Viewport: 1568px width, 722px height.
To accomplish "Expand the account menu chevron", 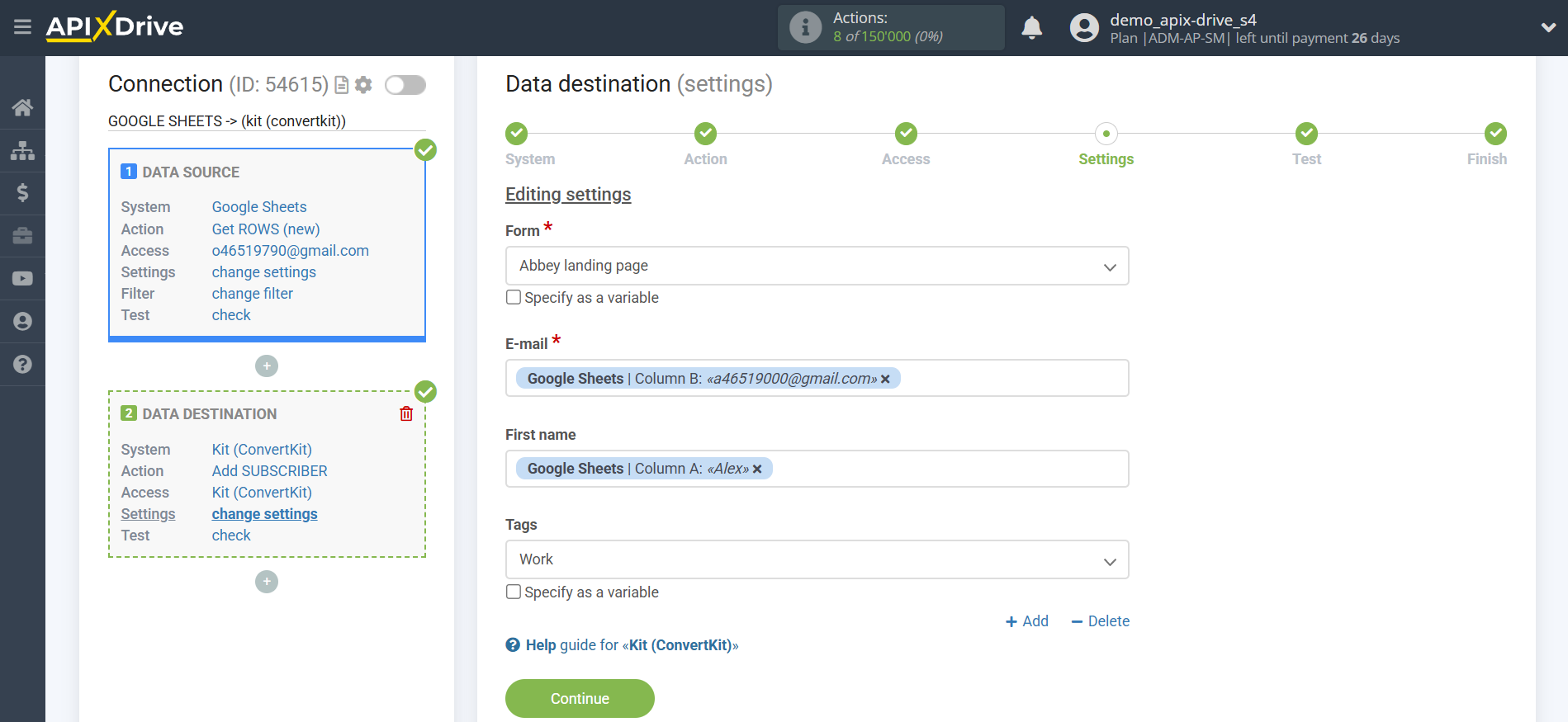I will tap(1548, 27).
